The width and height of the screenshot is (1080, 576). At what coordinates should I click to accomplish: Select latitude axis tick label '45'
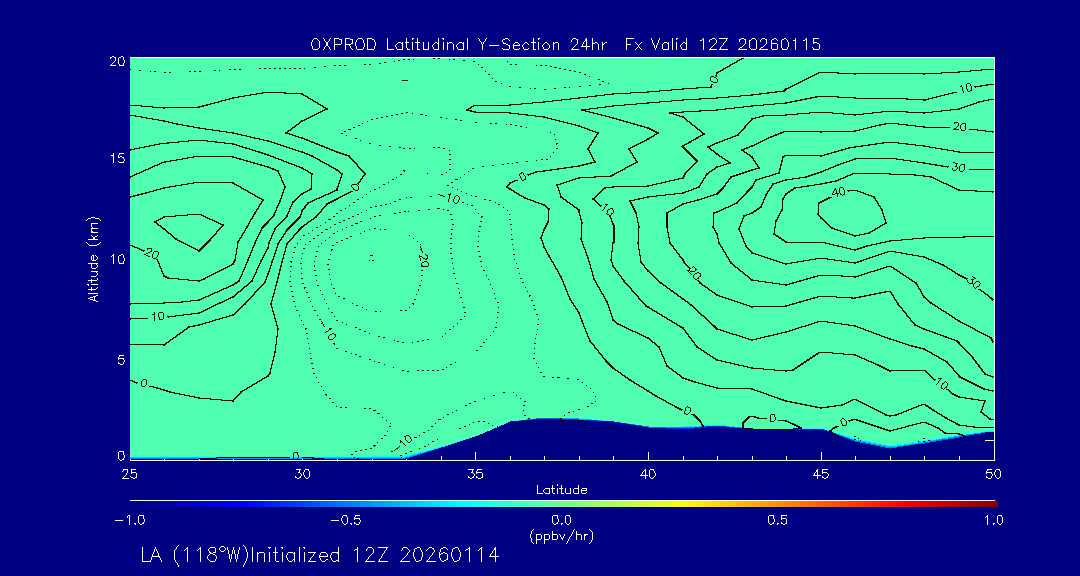[822, 474]
